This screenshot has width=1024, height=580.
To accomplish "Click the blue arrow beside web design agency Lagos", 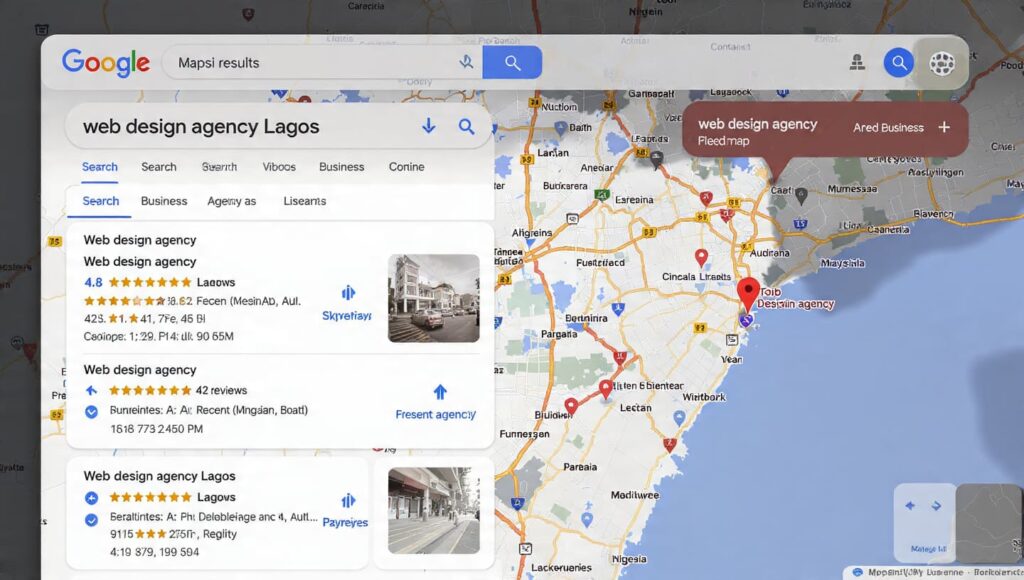I will coord(428,126).
